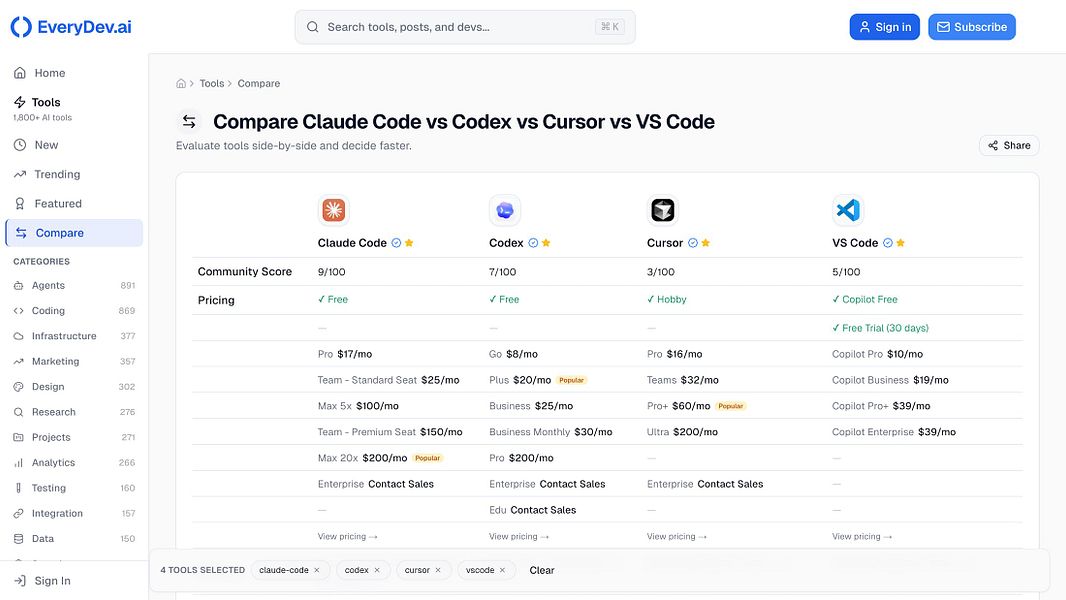Click the Subscribe button
Image resolution: width=1066 pixels, height=600 pixels.
click(972, 27)
